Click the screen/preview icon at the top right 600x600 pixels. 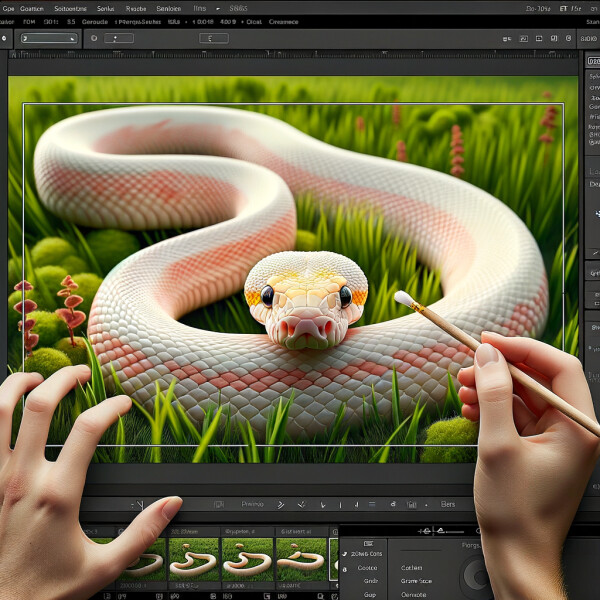(x=539, y=38)
